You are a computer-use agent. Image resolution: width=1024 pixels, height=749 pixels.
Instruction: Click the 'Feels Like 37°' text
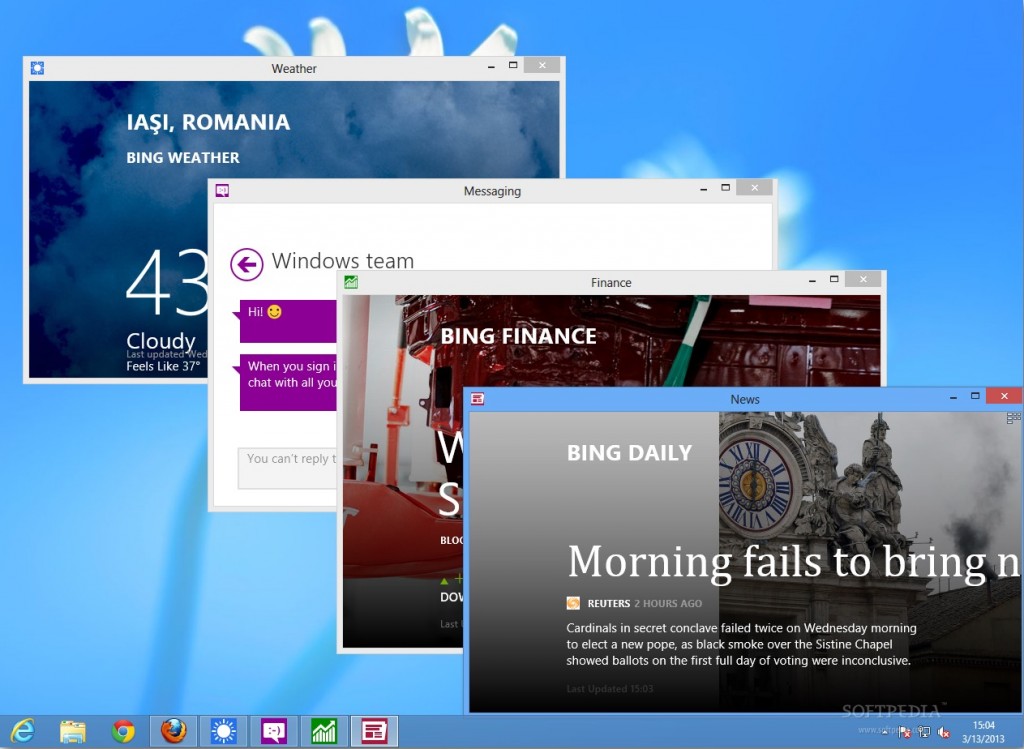pos(163,366)
